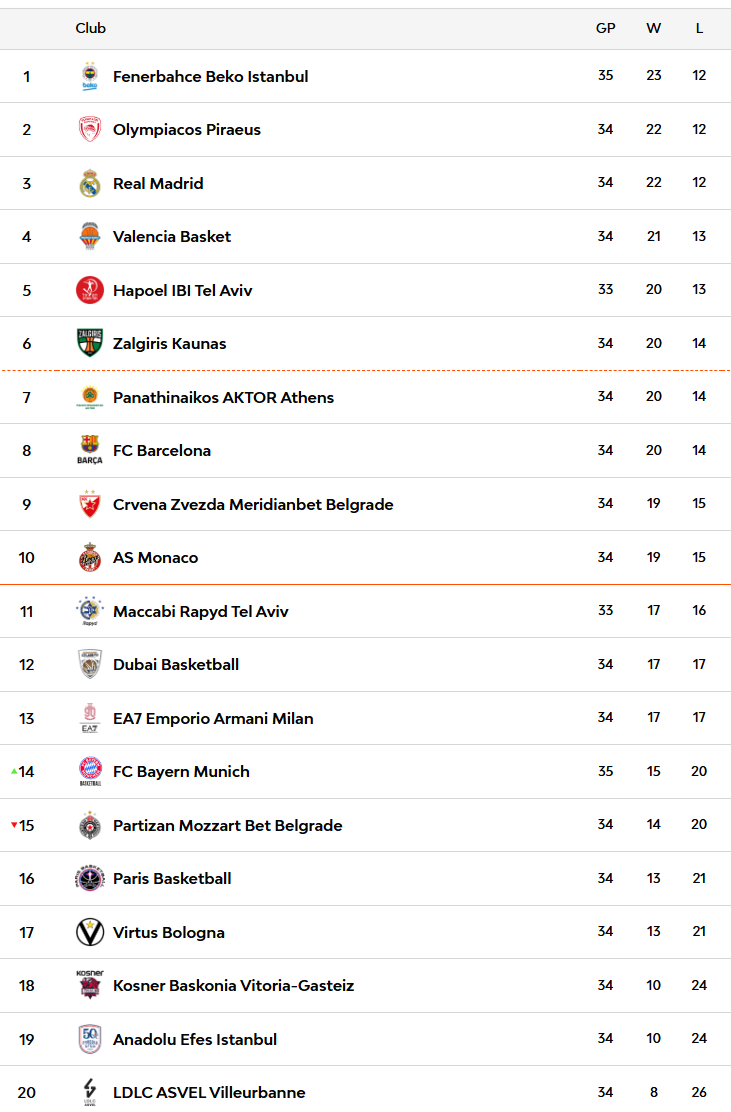The width and height of the screenshot is (731, 1112).
Task: Click the Hapoel IBI Tel Aviv red logo
Action: click(x=90, y=290)
